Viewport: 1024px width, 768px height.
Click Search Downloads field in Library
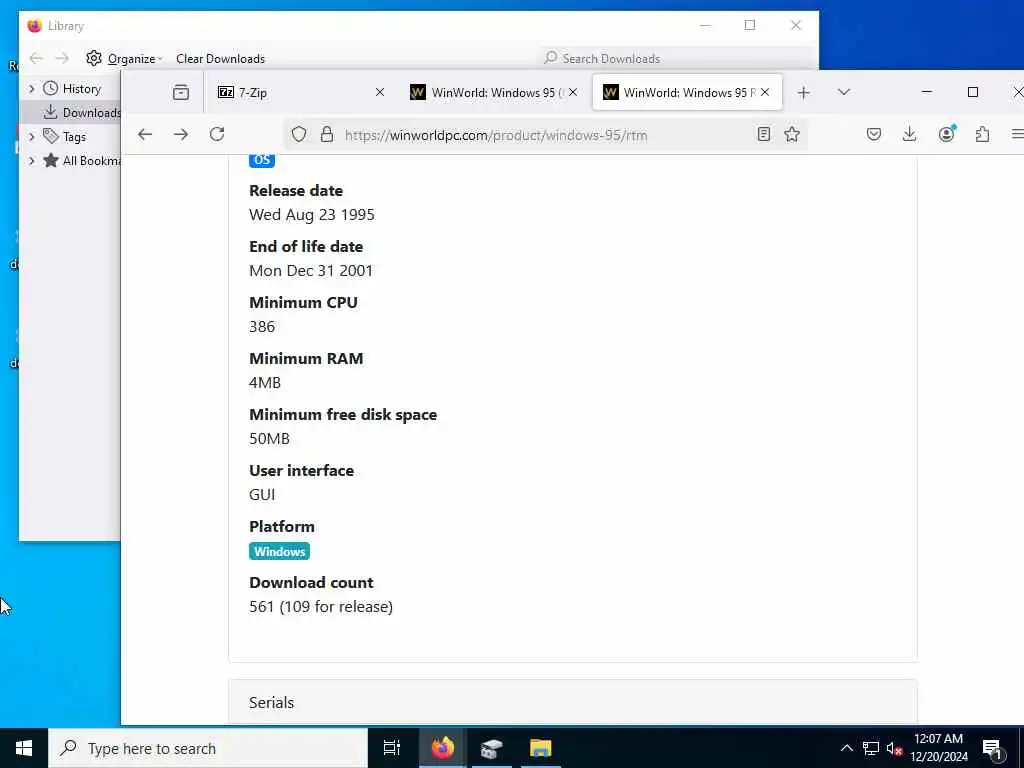tap(676, 58)
